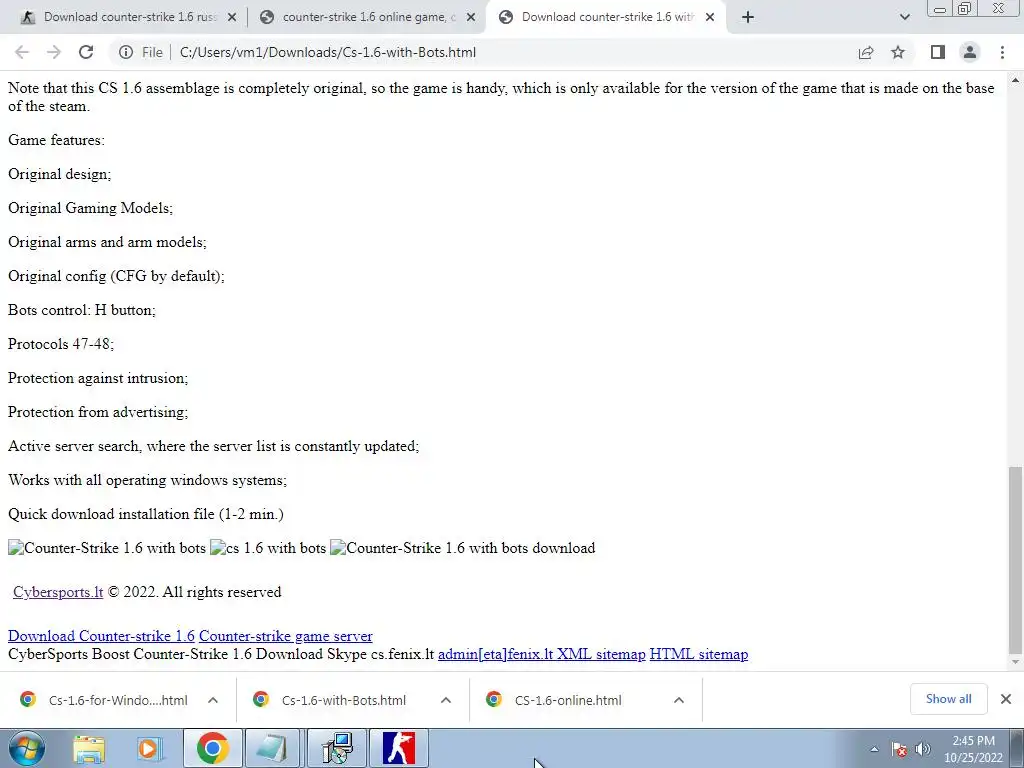Open downloaded Cs-1.6-for-Windo....html file
This screenshot has height=768, width=1024.
coord(104,700)
